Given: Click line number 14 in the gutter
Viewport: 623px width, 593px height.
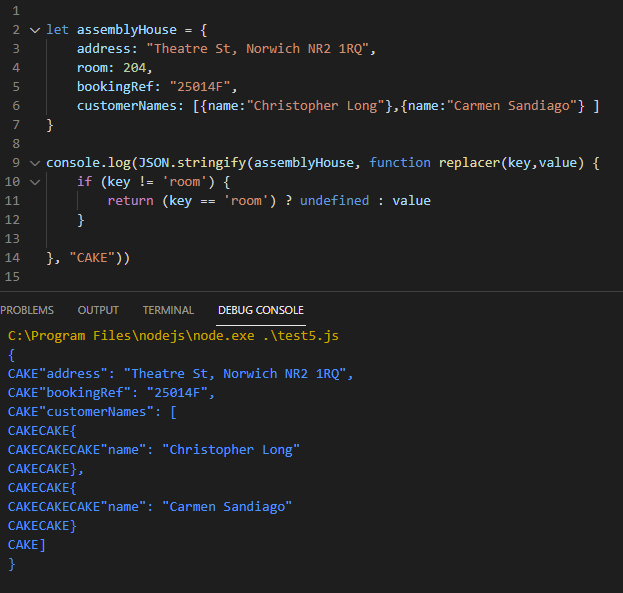Looking at the screenshot, I should (12, 258).
